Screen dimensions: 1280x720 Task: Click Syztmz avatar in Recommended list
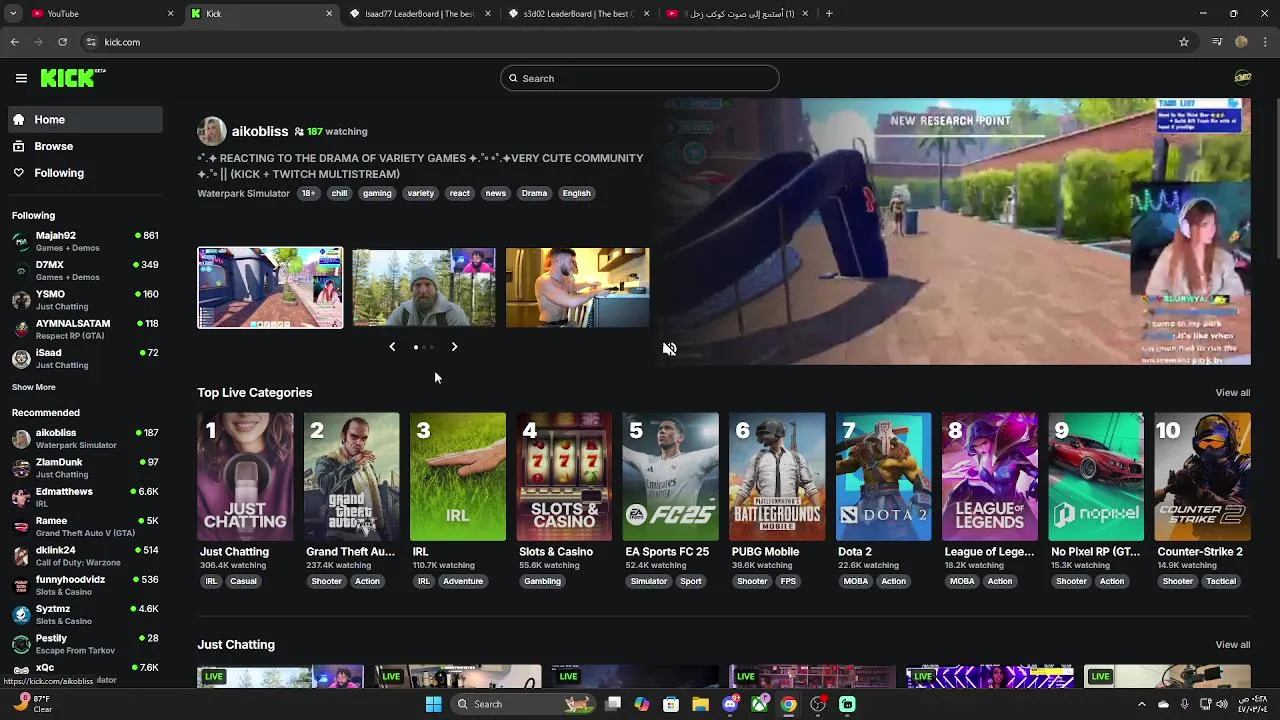[x=21, y=614]
